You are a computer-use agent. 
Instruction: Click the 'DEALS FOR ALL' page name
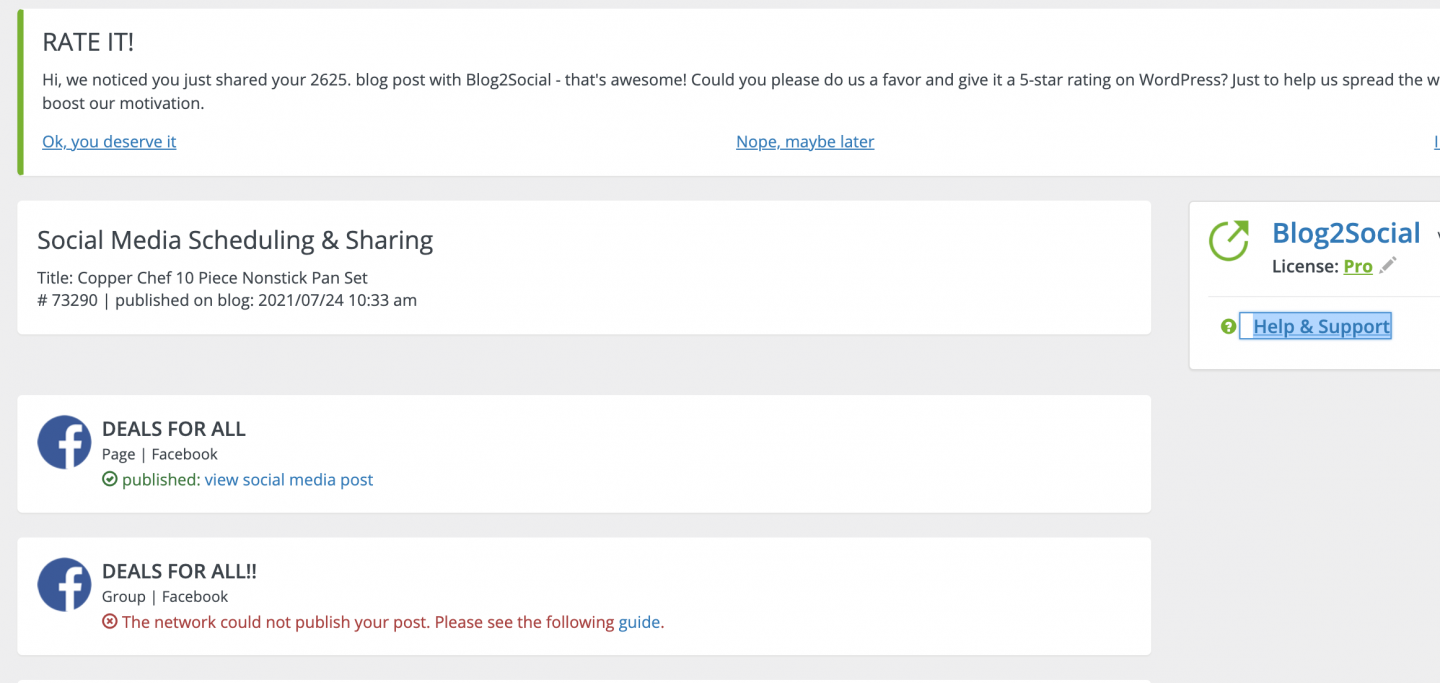pos(173,428)
